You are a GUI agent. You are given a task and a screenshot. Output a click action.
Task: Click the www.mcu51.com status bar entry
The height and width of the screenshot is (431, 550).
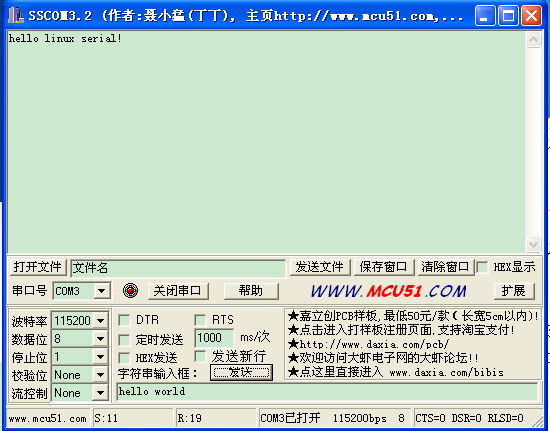(47, 418)
